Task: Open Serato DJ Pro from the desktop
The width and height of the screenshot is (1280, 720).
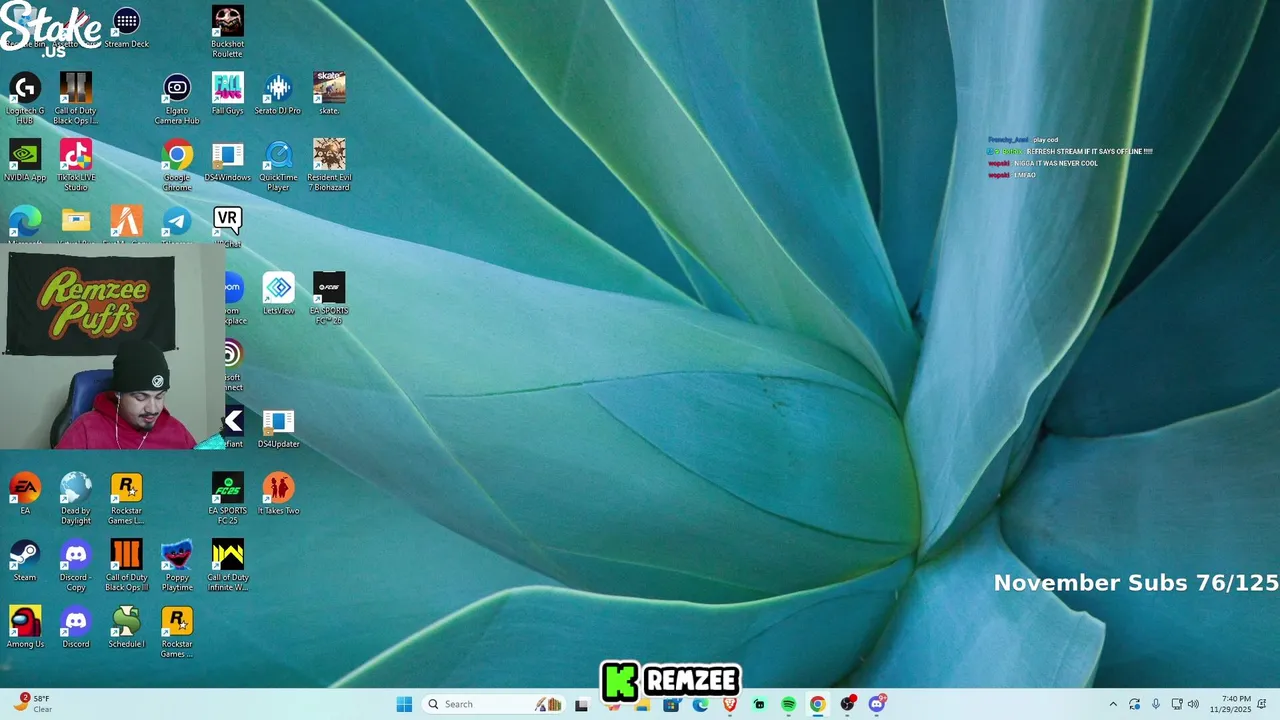Action: click(x=278, y=94)
